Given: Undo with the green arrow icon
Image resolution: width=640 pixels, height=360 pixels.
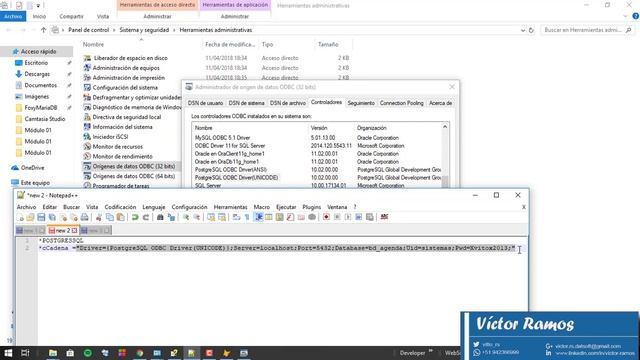Looking at the screenshot, I should point(135,217).
